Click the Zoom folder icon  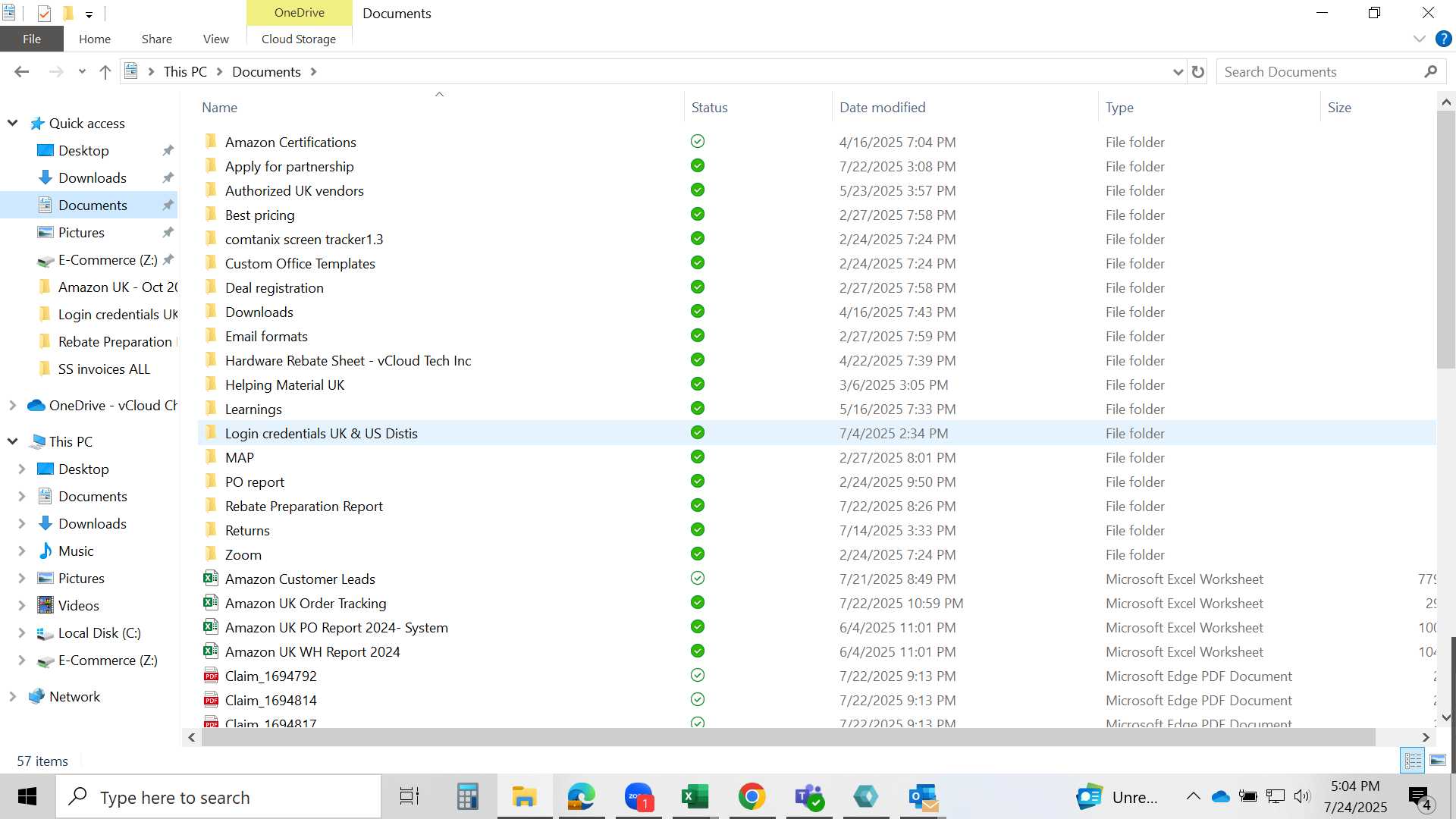pyautogui.click(x=211, y=554)
